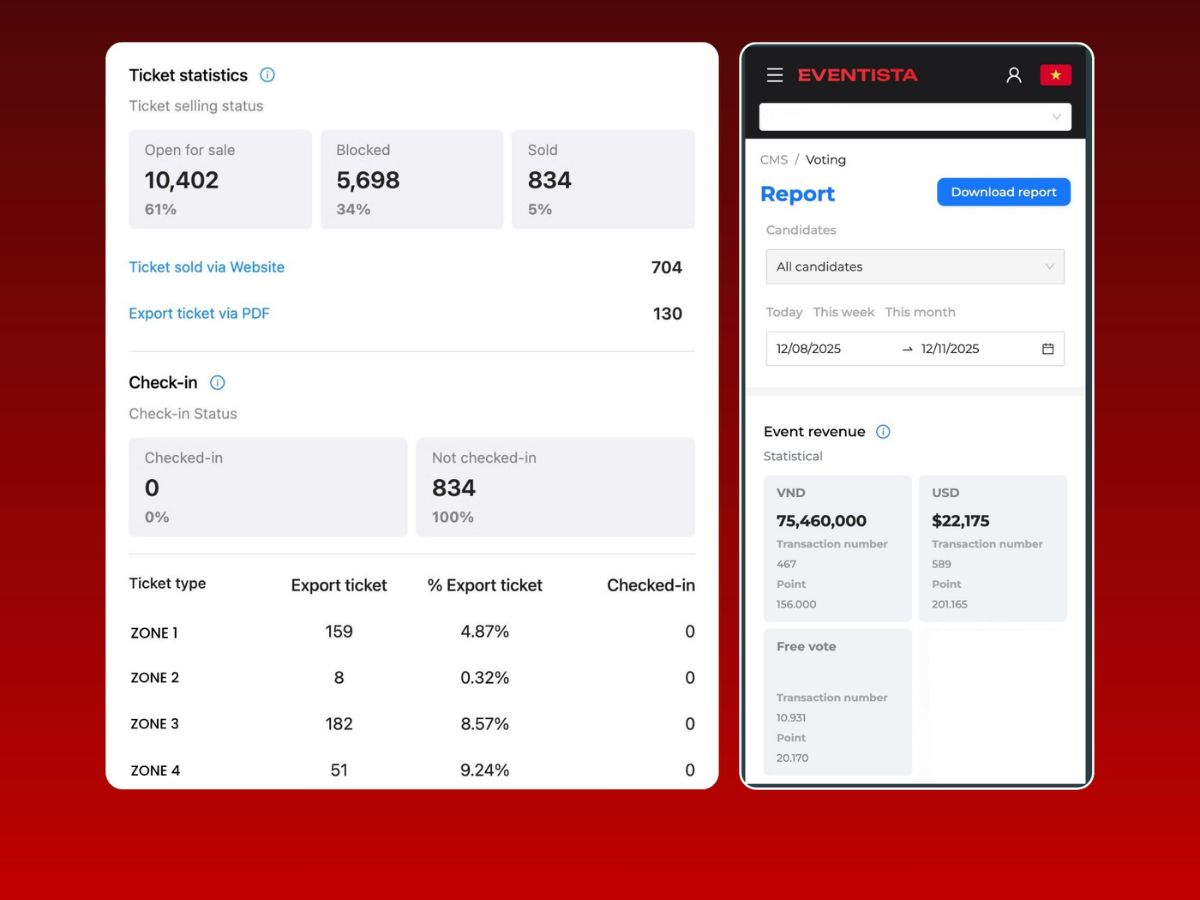Open the Export ticket via PDF link
1200x900 pixels.
199,313
